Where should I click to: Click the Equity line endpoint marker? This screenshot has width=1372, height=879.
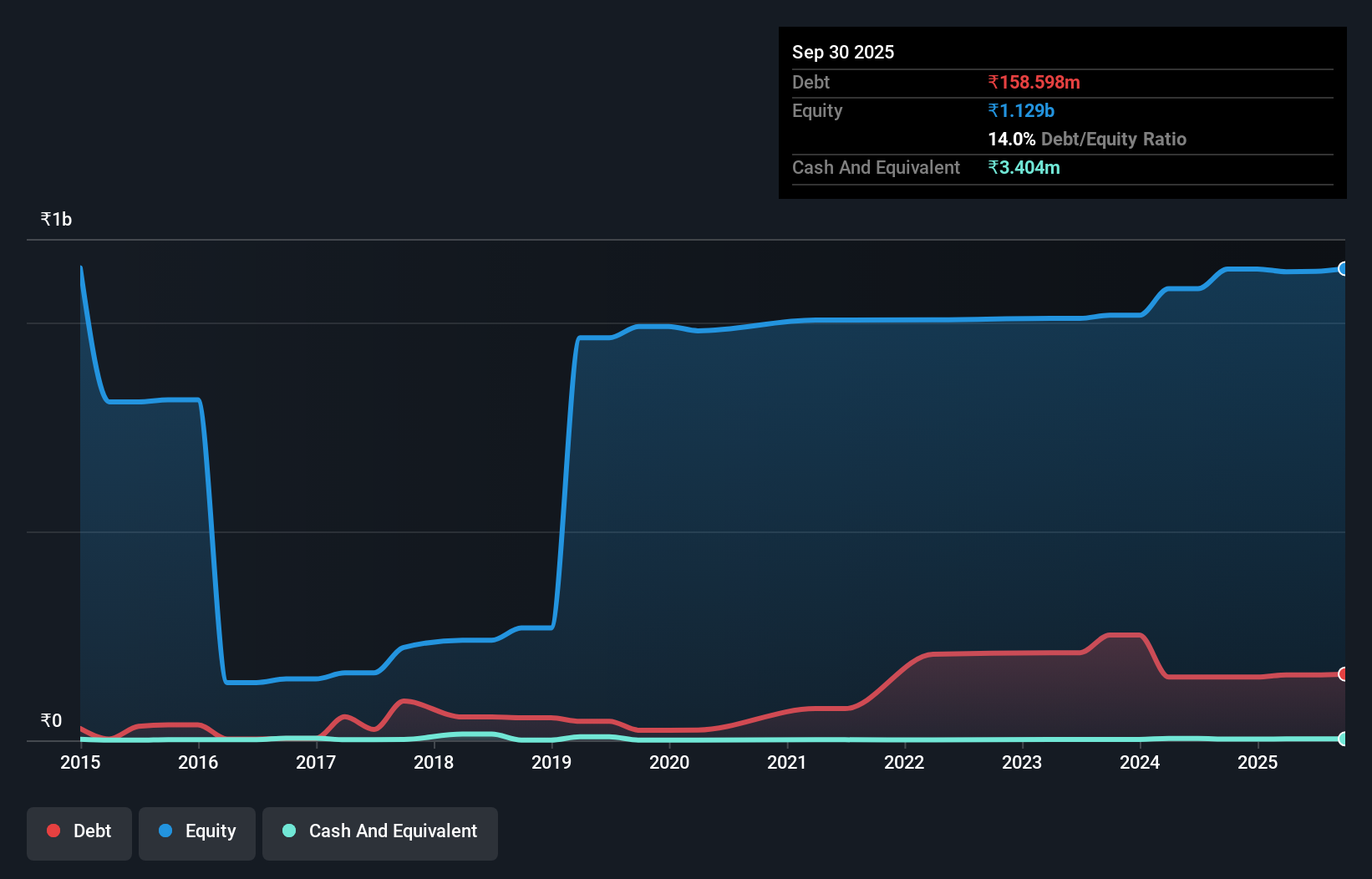(1344, 269)
